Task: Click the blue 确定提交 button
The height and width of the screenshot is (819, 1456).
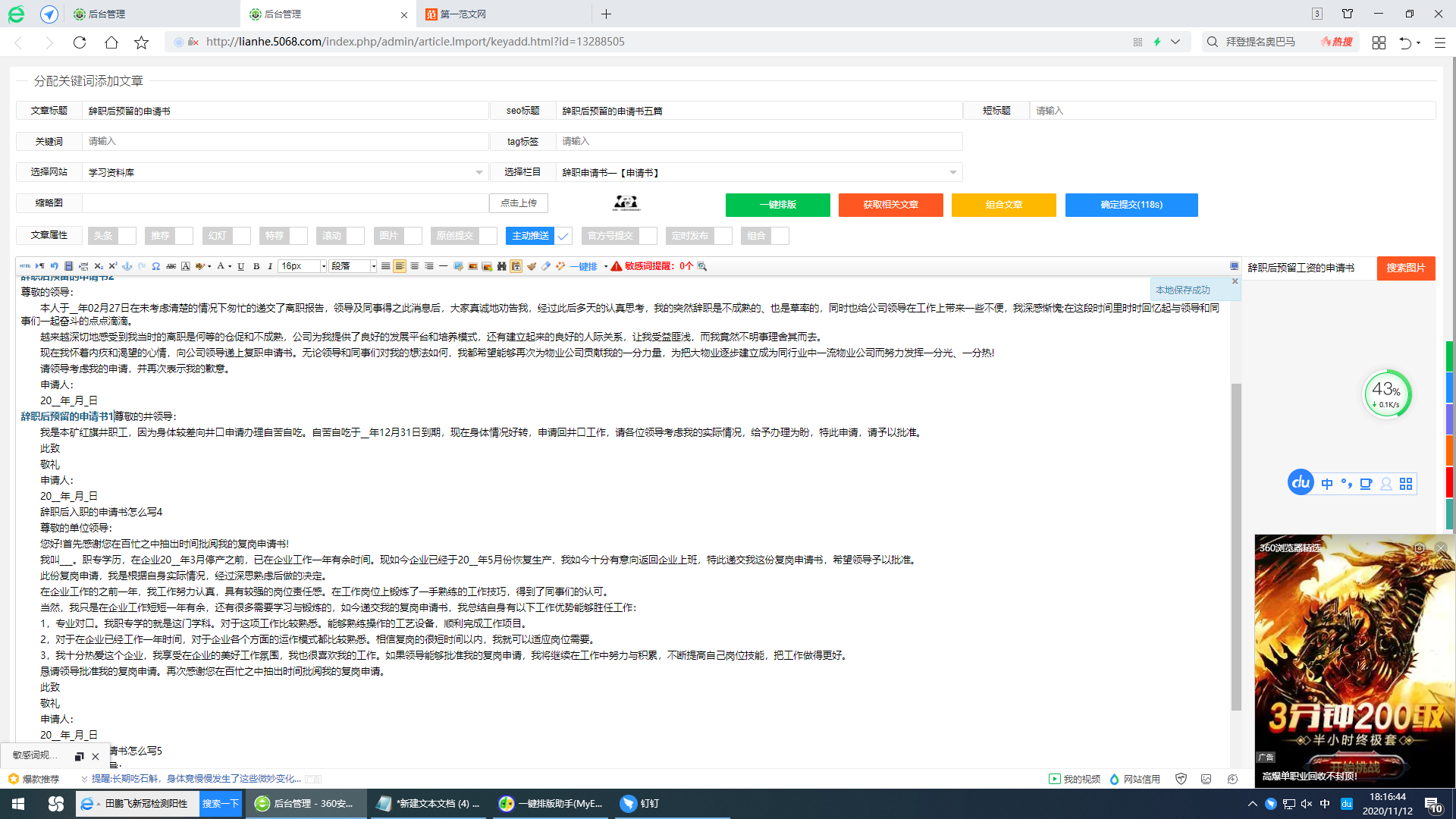Action: [1131, 205]
